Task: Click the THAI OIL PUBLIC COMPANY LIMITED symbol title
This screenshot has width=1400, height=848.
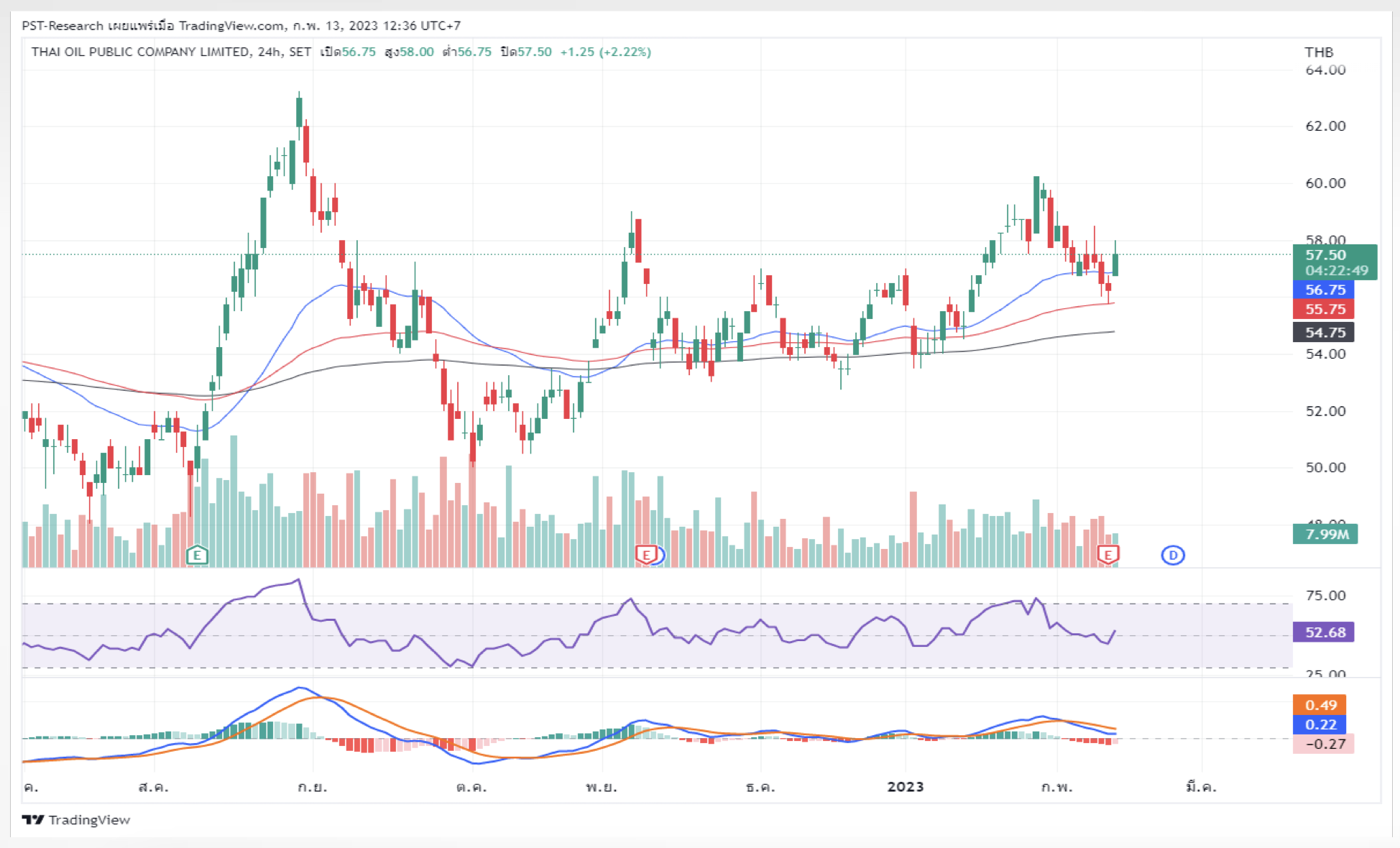Action: (140, 52)
